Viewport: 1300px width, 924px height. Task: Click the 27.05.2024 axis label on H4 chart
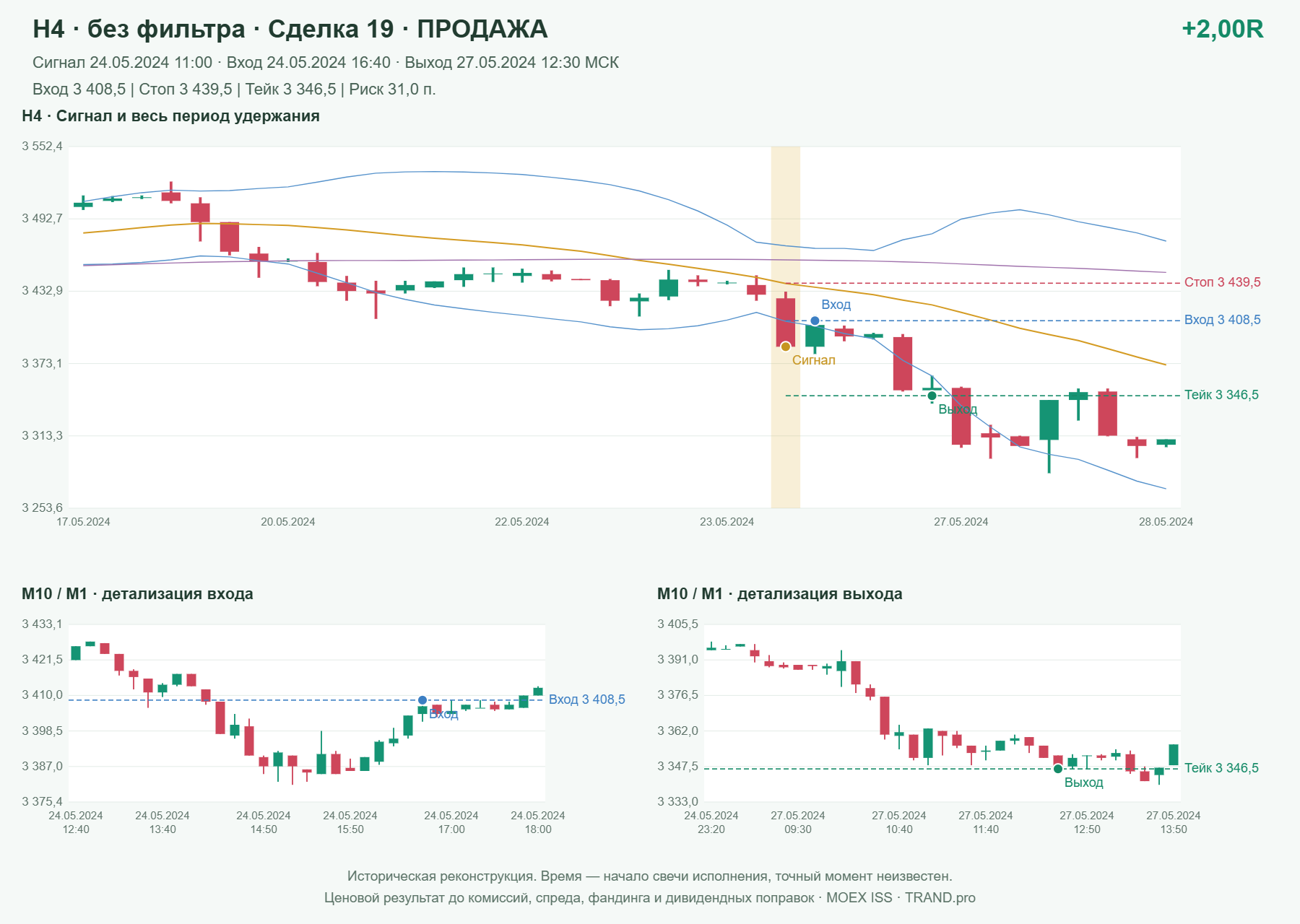coord(961,522)
